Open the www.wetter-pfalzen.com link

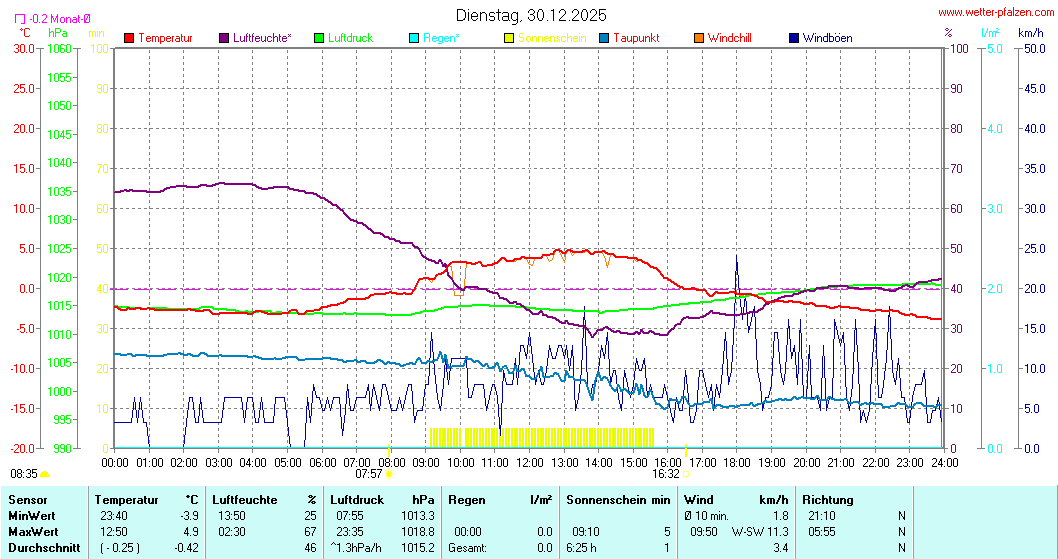(995, 13)
